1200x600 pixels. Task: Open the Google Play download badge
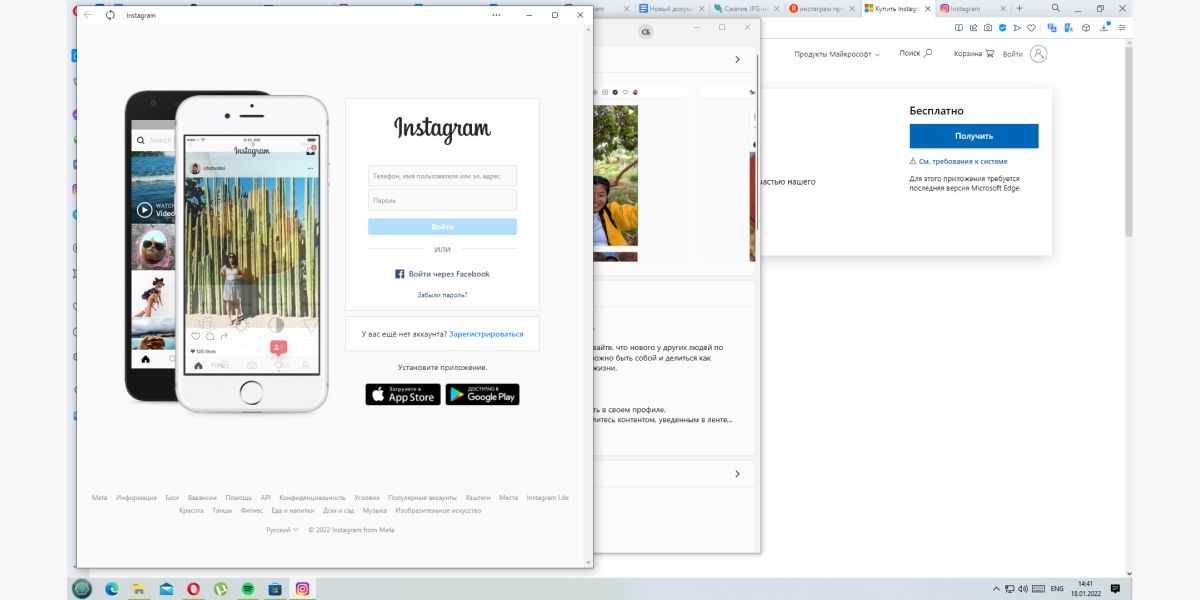pos(482,394)
